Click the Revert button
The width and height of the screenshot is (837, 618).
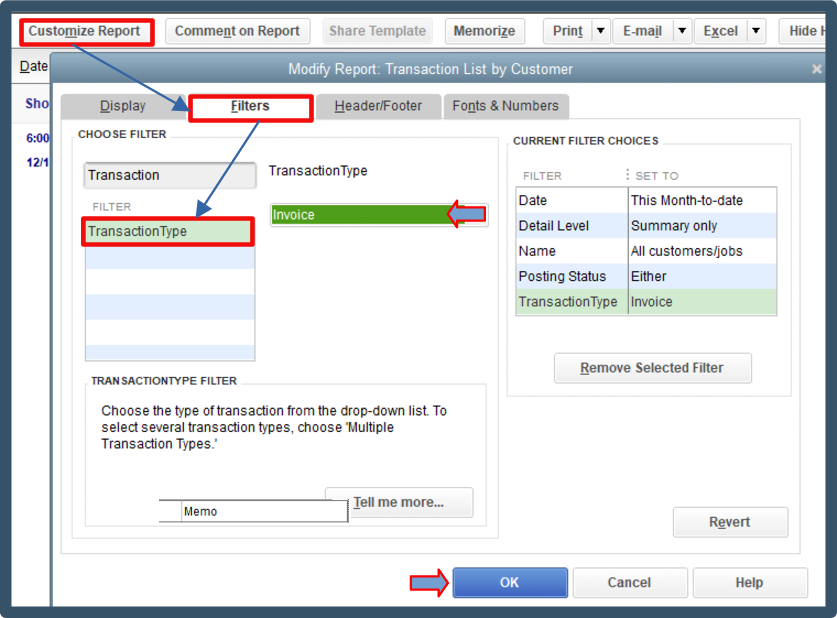pyautogui.click(x=730, y=522)
